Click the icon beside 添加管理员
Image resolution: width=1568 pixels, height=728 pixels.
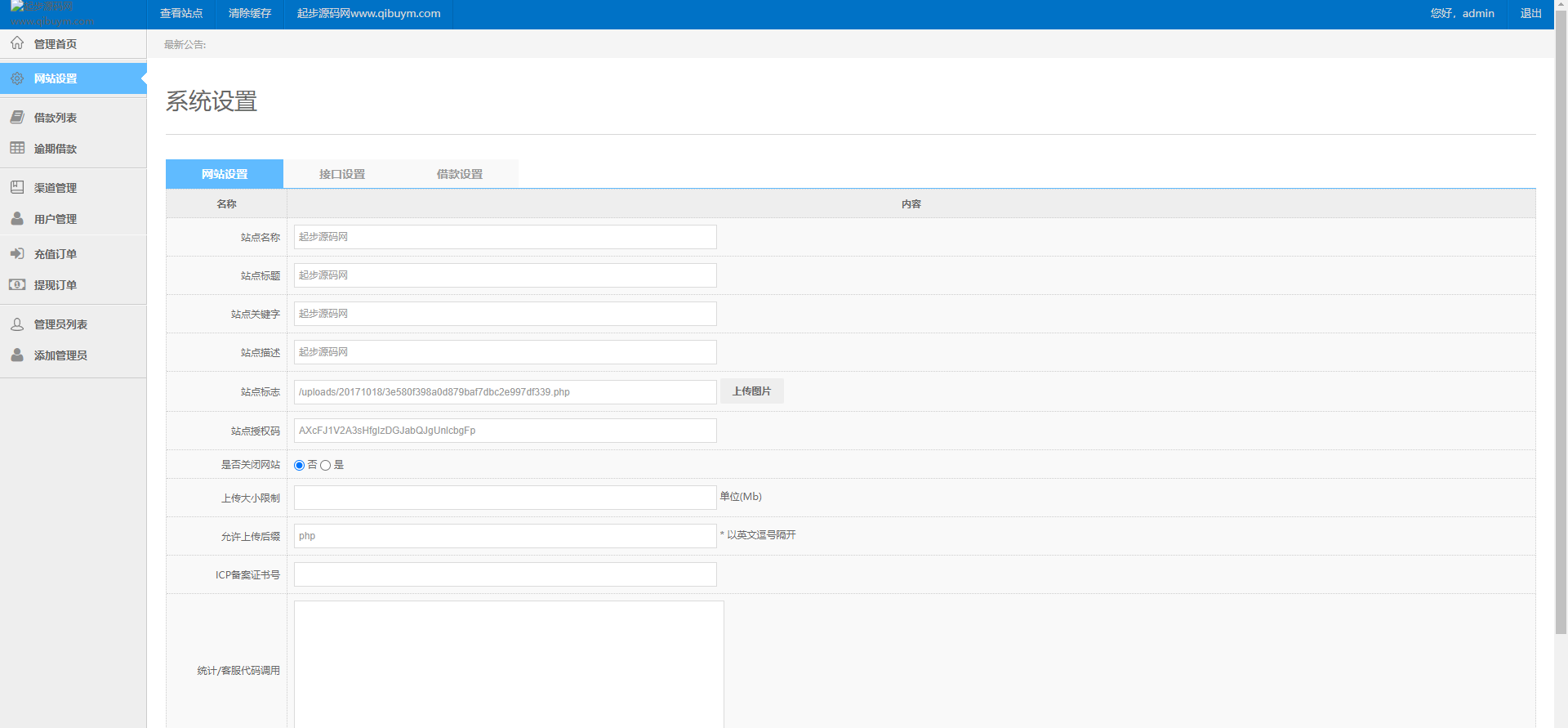click(17, 355)
